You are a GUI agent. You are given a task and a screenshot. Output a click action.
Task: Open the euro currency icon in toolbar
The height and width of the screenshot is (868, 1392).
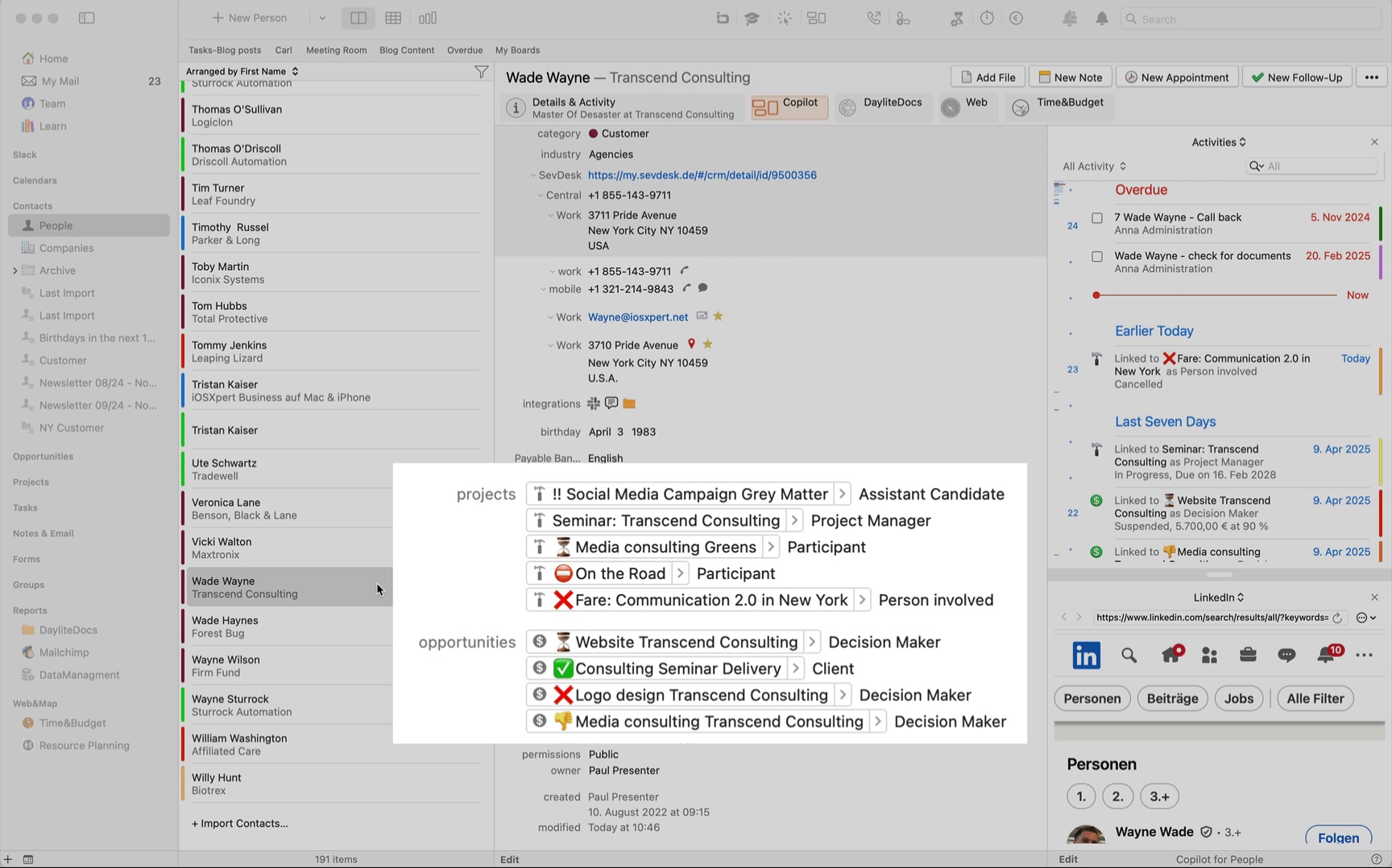click(x=1017, y=19)
